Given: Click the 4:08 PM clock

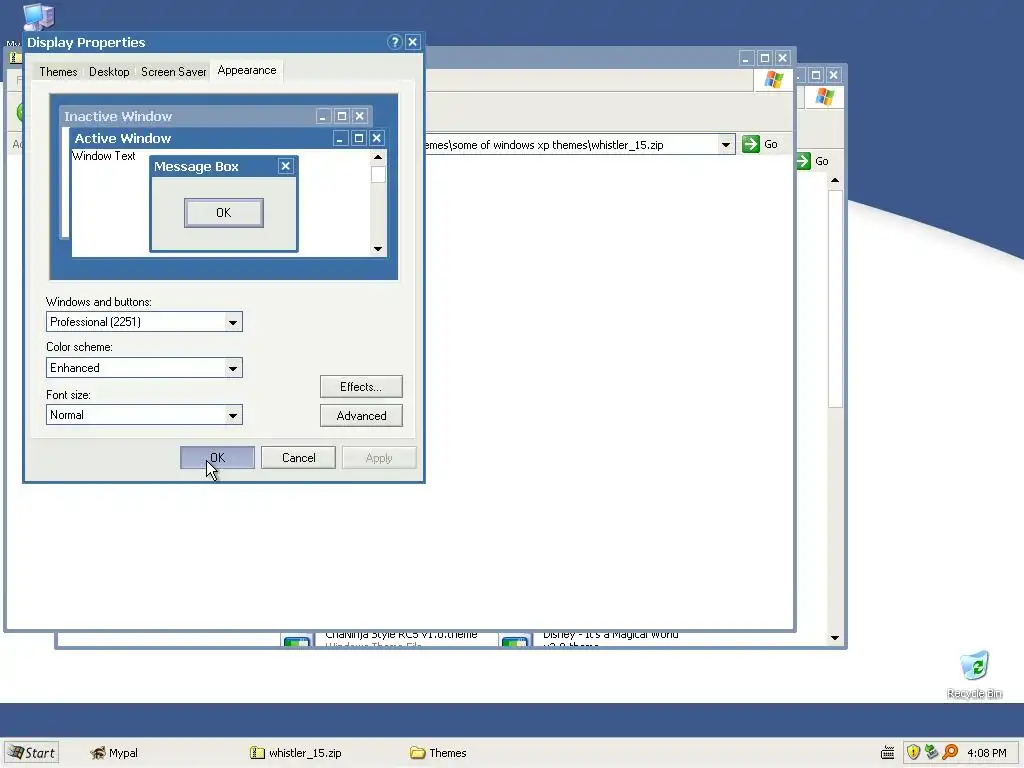Looking at the screenshot, I should click(987, 753).
